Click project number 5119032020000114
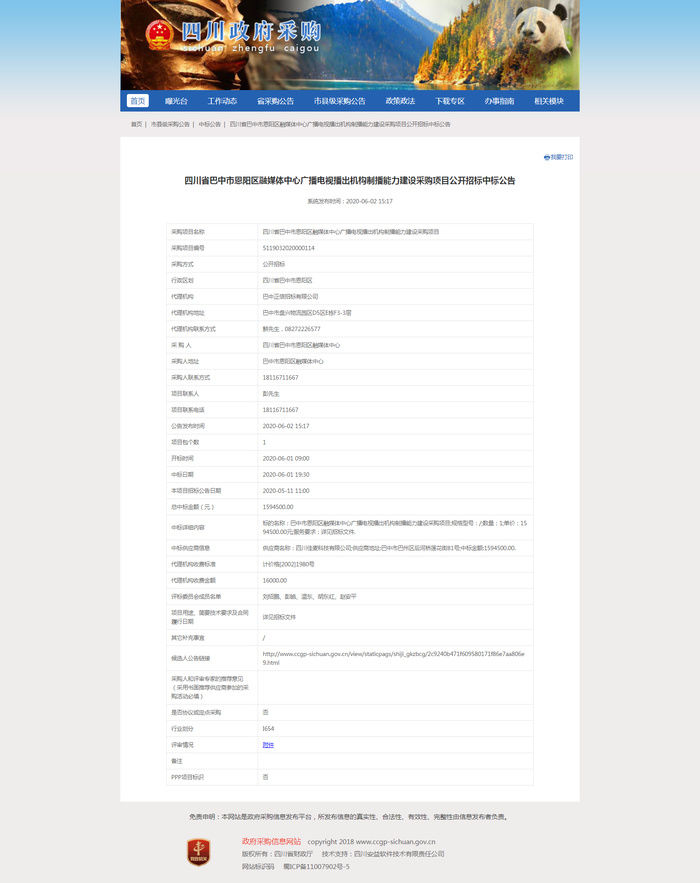The image size is (700, 883). coord(288,248)
